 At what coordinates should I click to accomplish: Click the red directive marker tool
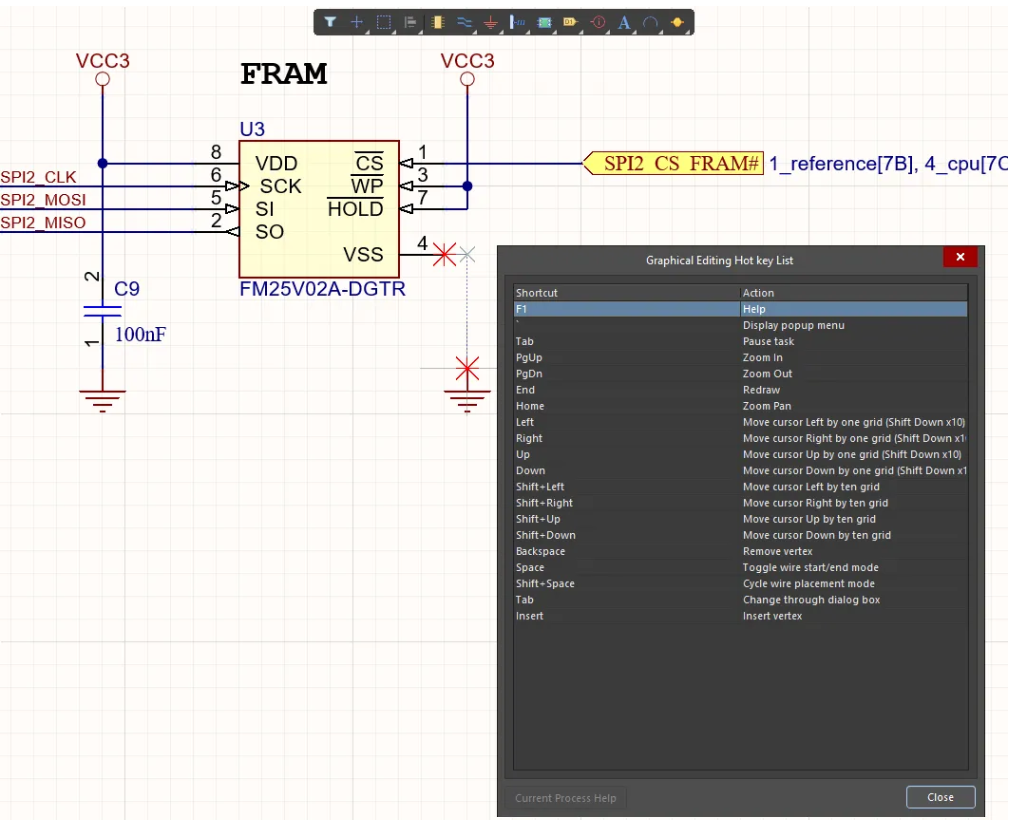598,23
